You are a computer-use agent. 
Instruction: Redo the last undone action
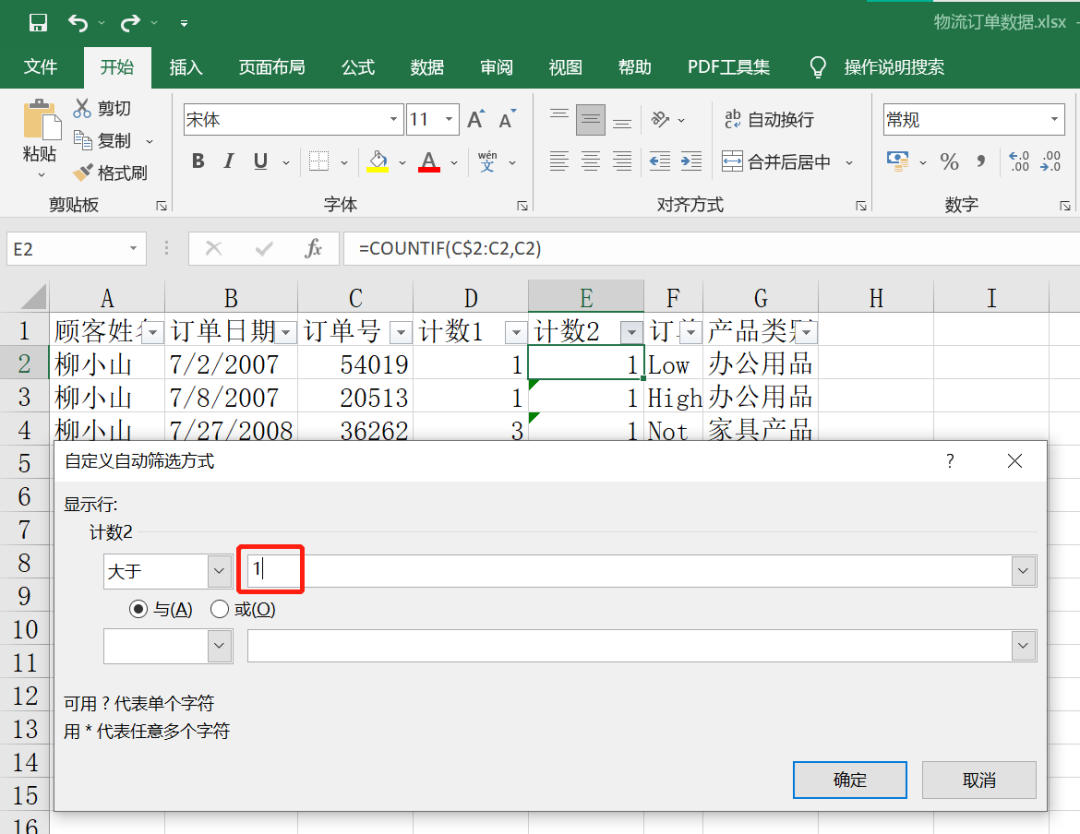click(129, 23)
